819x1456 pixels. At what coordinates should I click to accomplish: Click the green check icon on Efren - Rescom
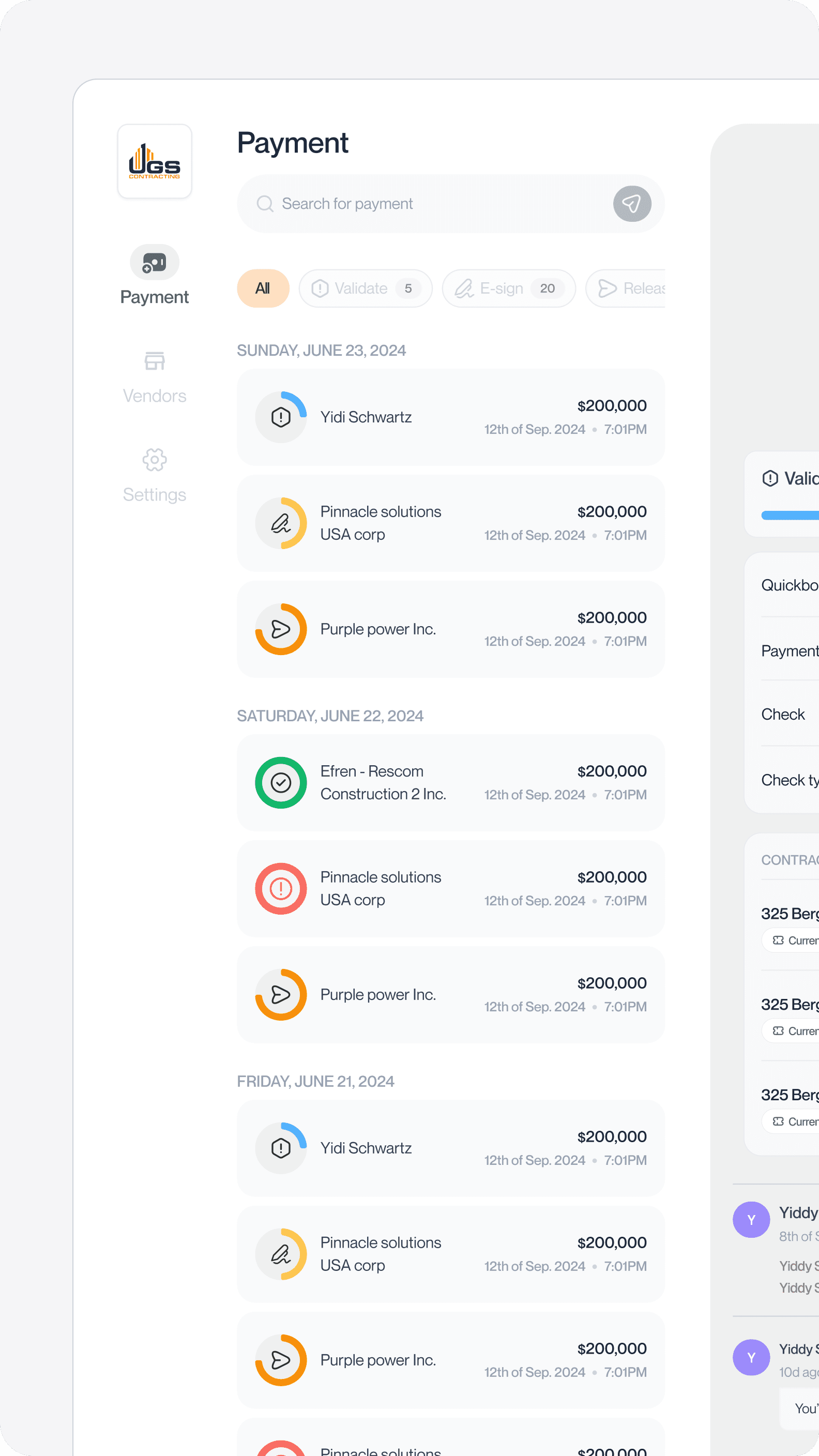(281, 783)
